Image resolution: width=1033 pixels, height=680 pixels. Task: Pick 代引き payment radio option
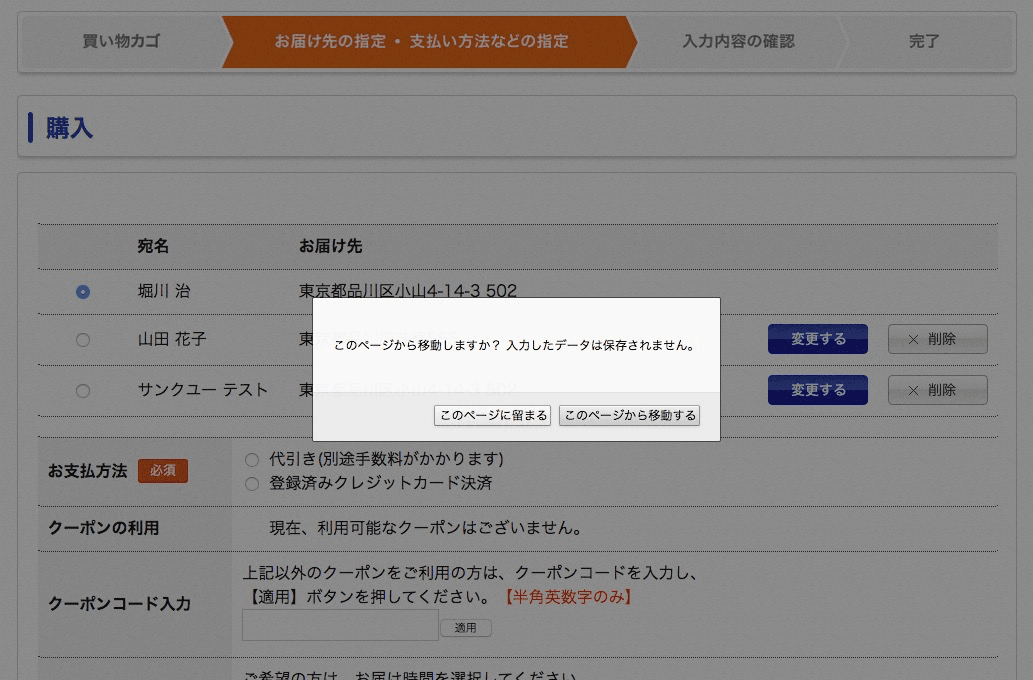pos(252,460)
